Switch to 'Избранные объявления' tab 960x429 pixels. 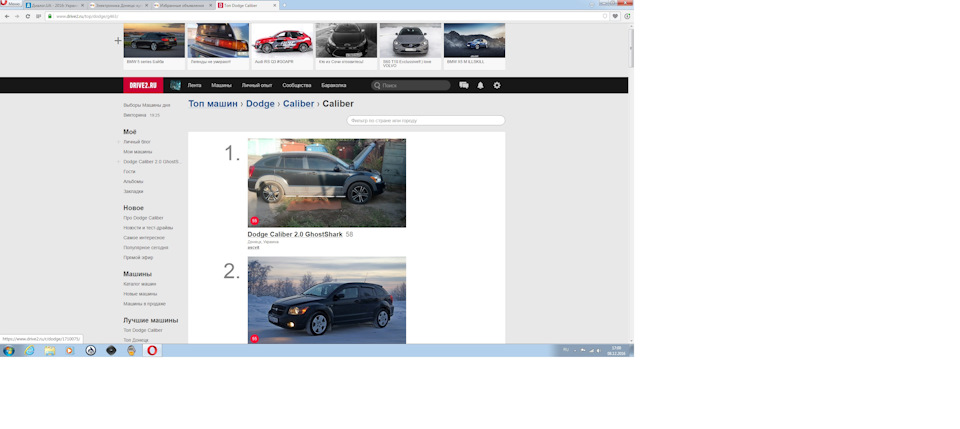click(182, 5)
